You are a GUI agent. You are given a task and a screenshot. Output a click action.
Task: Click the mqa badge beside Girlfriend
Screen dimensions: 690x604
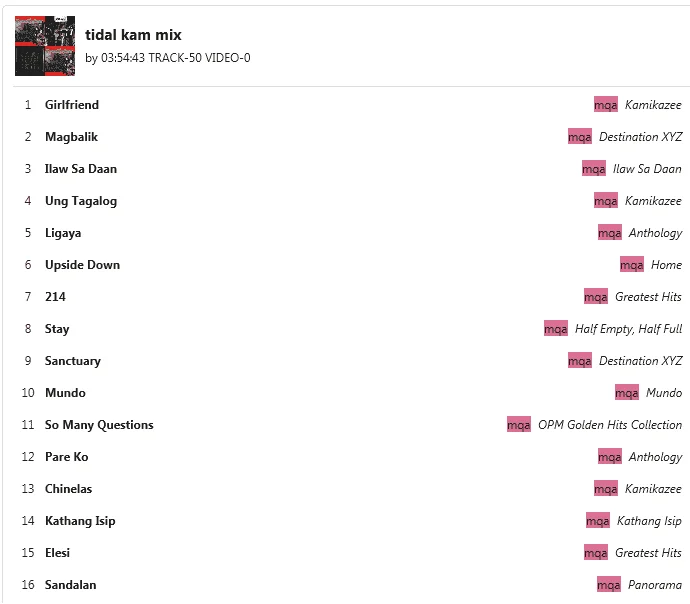[x=606, y=105]
